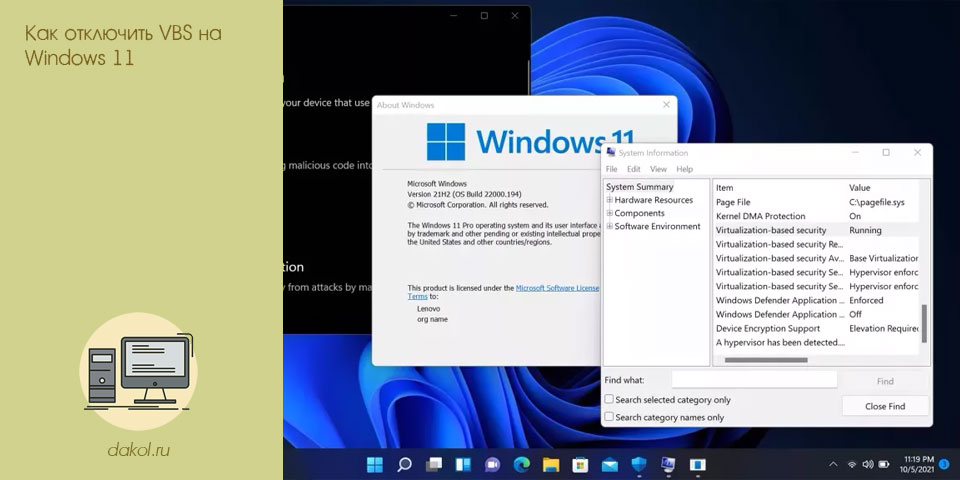Open the Windows Start menu
960x480 pixels.
375,465
